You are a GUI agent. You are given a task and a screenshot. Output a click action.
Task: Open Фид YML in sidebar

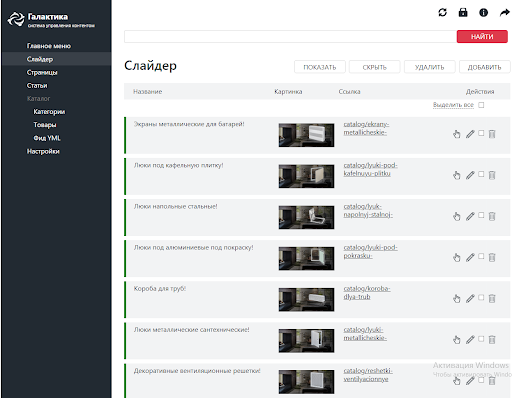(47, 138)
